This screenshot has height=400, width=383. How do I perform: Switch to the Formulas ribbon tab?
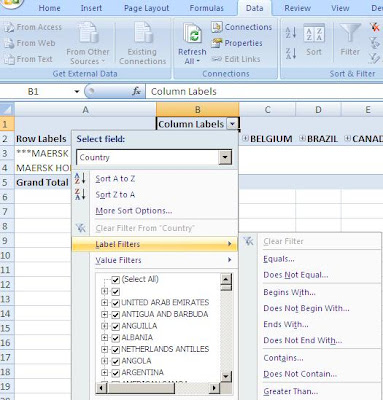pos(206,8)
